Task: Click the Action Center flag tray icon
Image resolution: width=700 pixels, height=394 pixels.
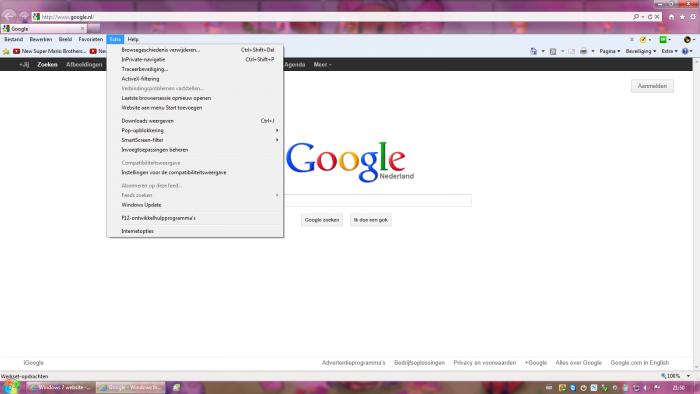Action: (657, 388)
